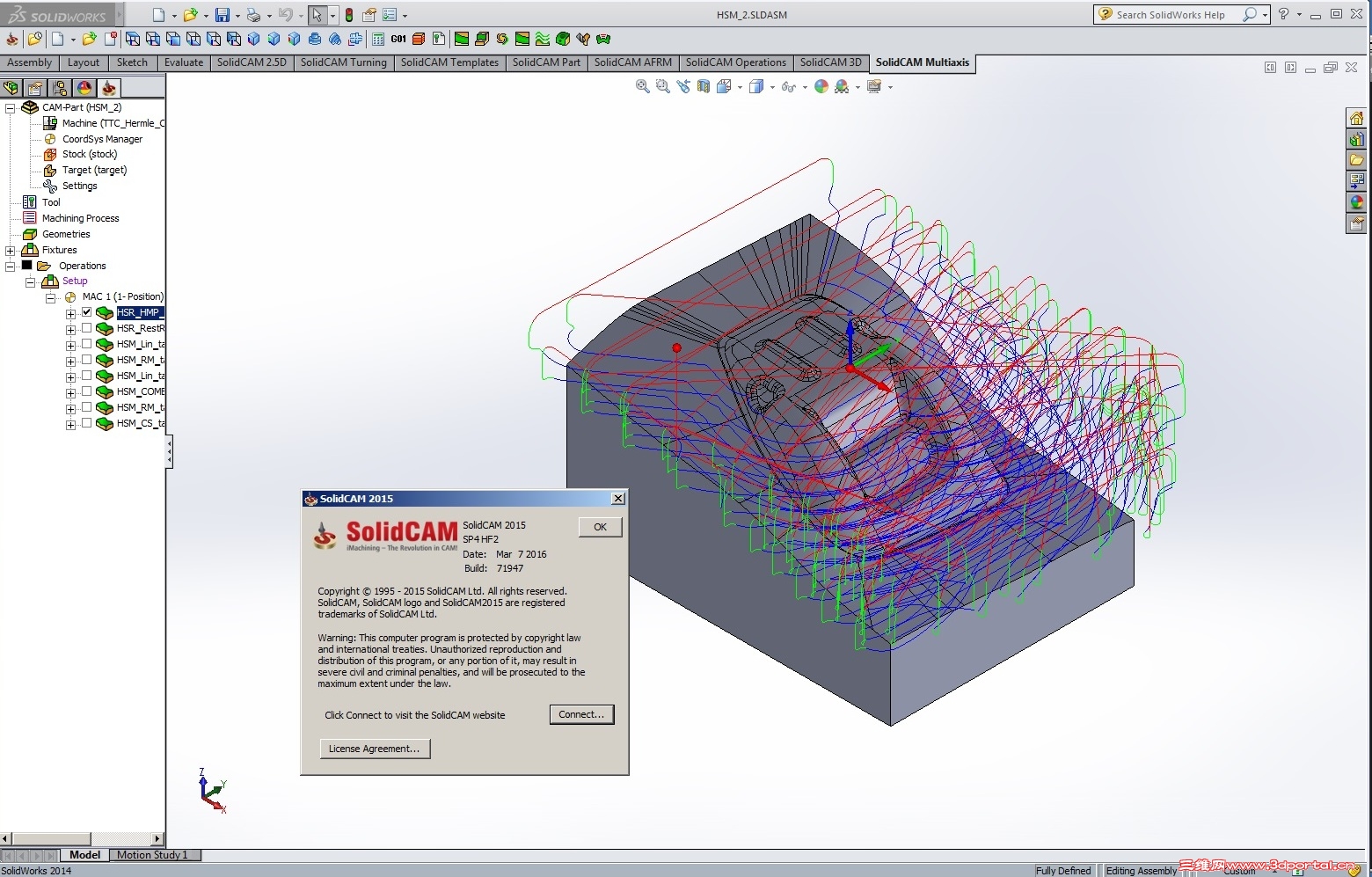
Task: Click the SolidCAM icon on second toolbar
Action: pos(11,39)
